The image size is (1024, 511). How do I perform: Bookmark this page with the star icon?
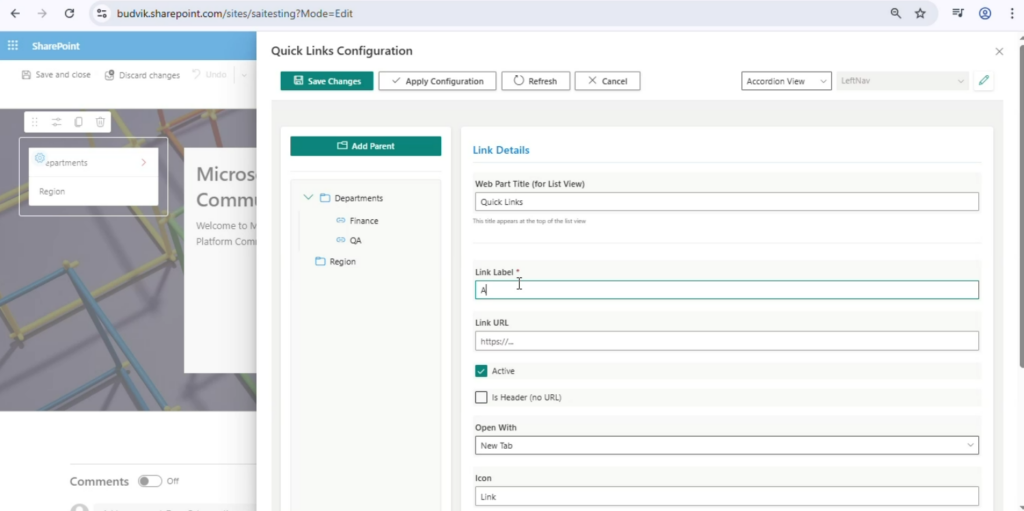pyautogui.click(x=920, y=14)
